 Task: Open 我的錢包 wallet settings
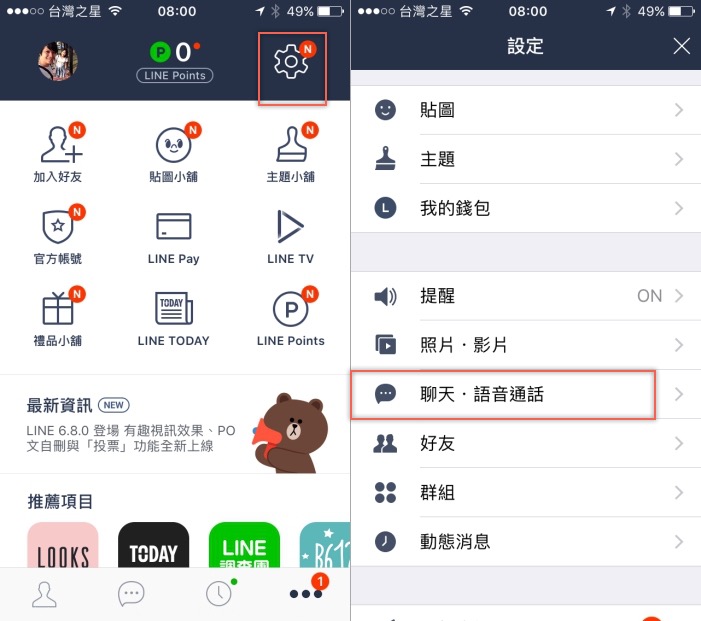pos(526,208)
